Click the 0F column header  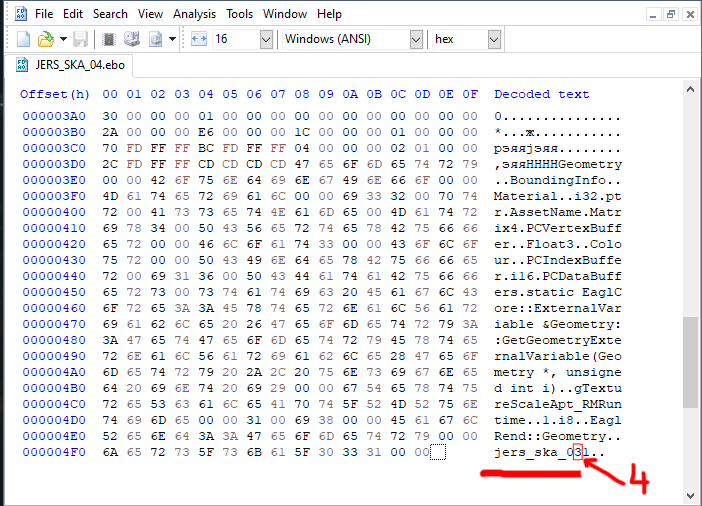(x=470, y=94)
